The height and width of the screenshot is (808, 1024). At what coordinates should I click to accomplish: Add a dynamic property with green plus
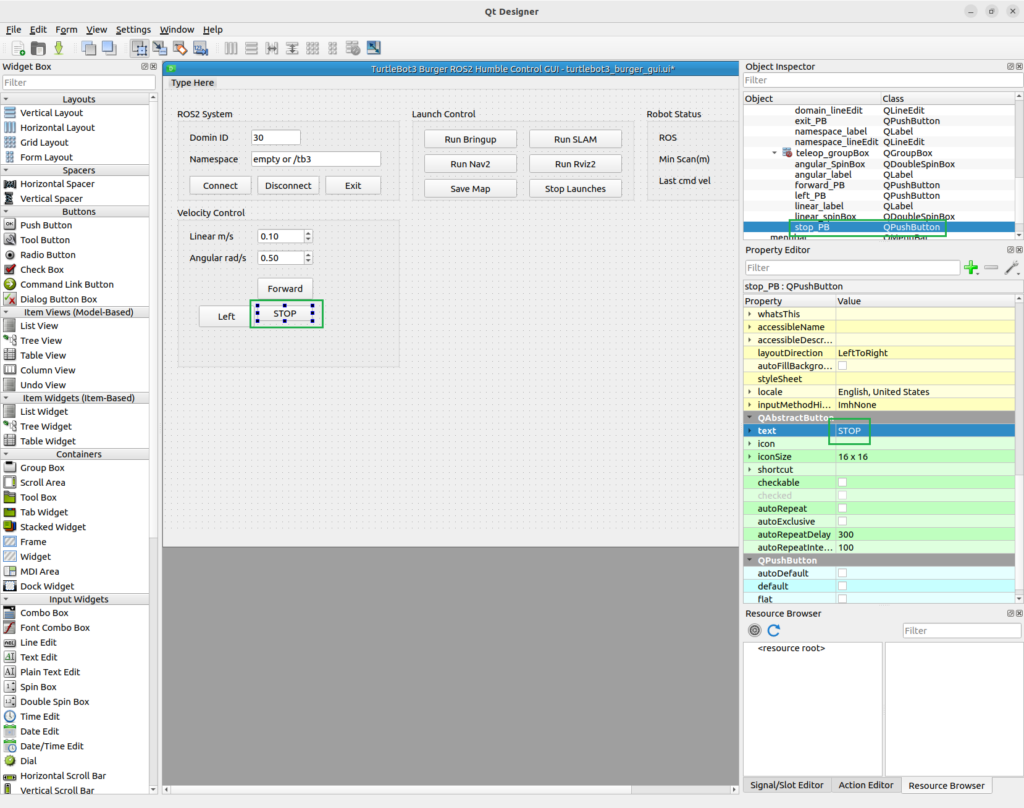(971, 268)
